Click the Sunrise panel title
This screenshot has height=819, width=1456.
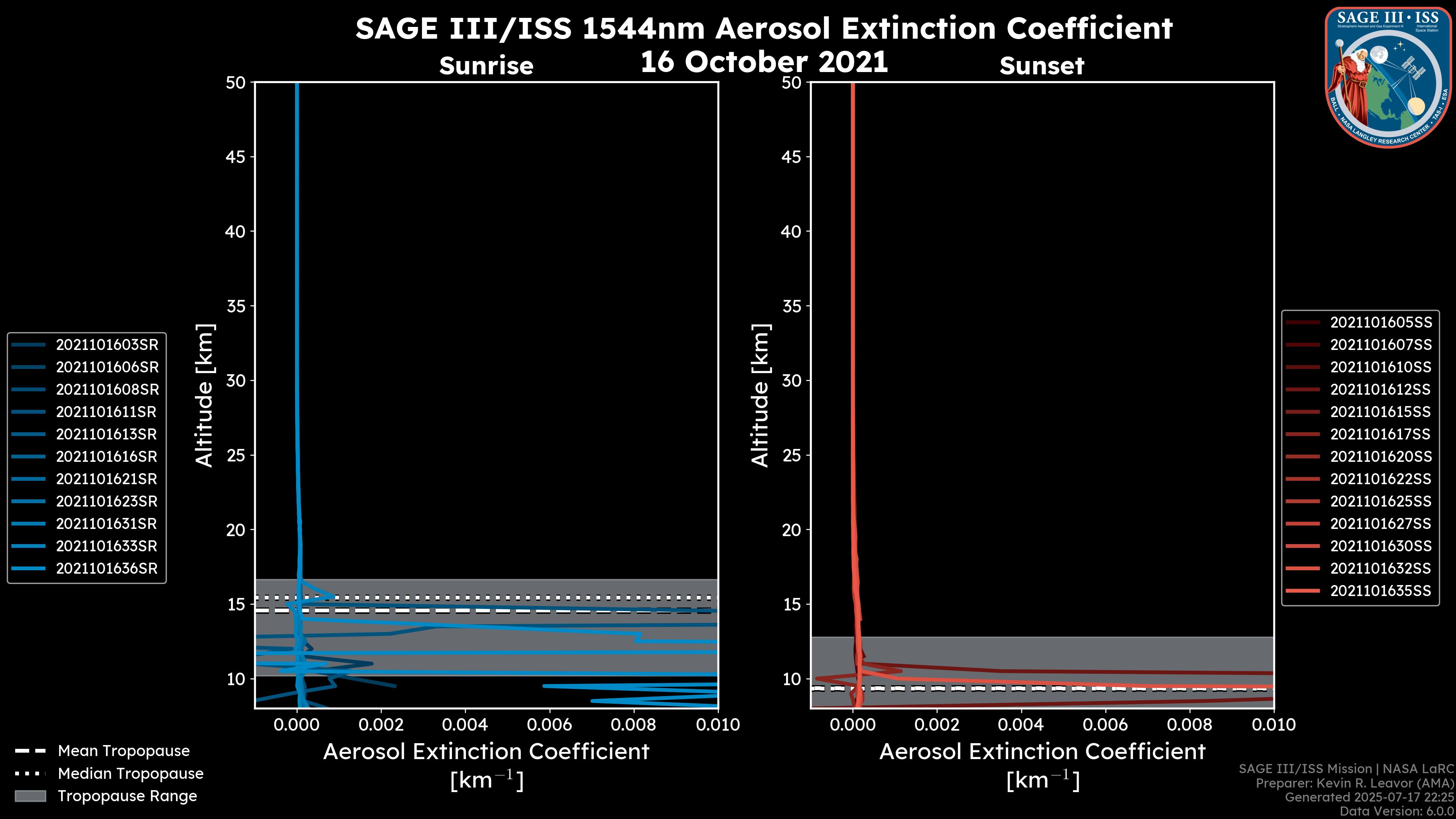(486, 66)
